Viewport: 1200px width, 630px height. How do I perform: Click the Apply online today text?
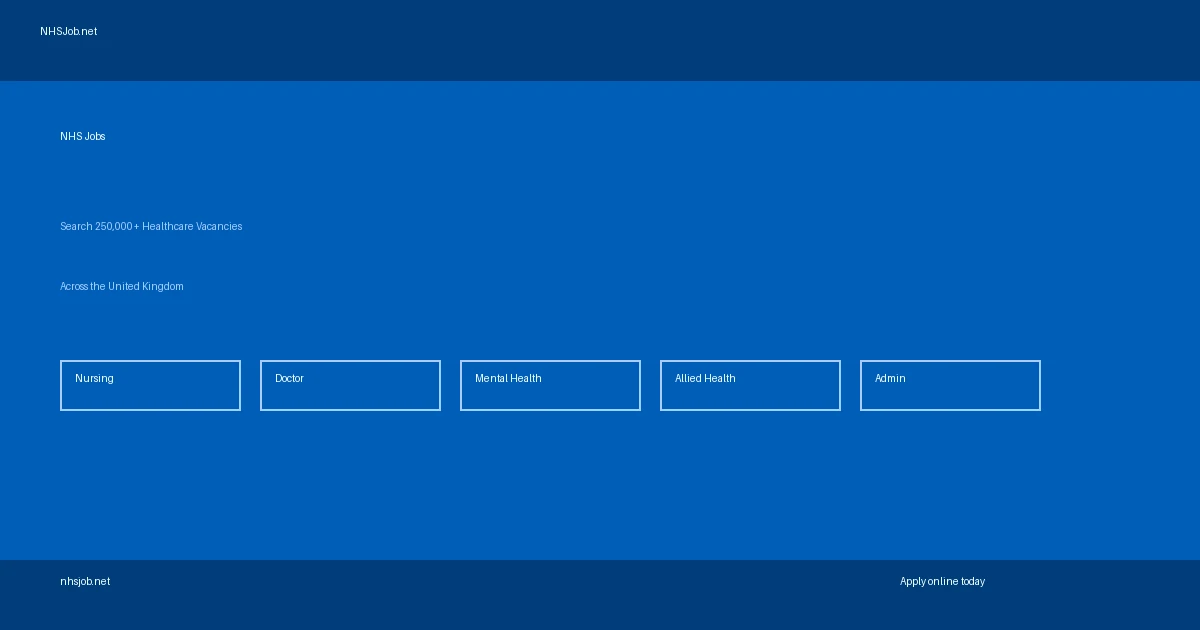942,581
